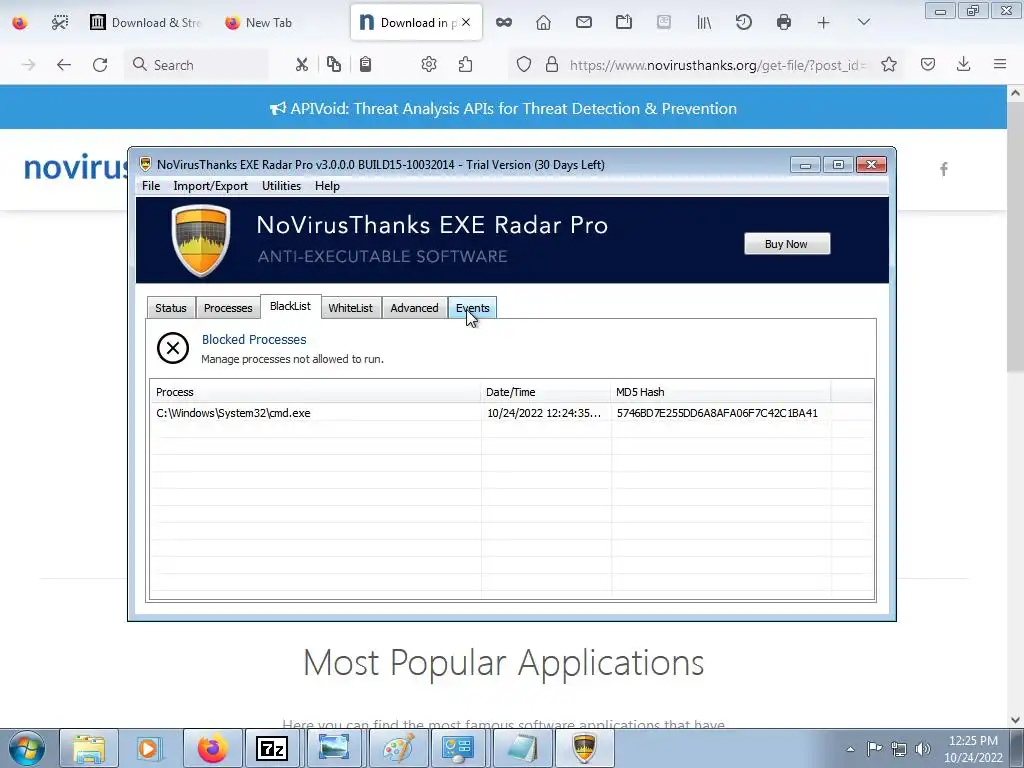The height and width of the screenshot is (768, 1024).
Task: Open the Events tab
Action: click(x=472, y=308)
